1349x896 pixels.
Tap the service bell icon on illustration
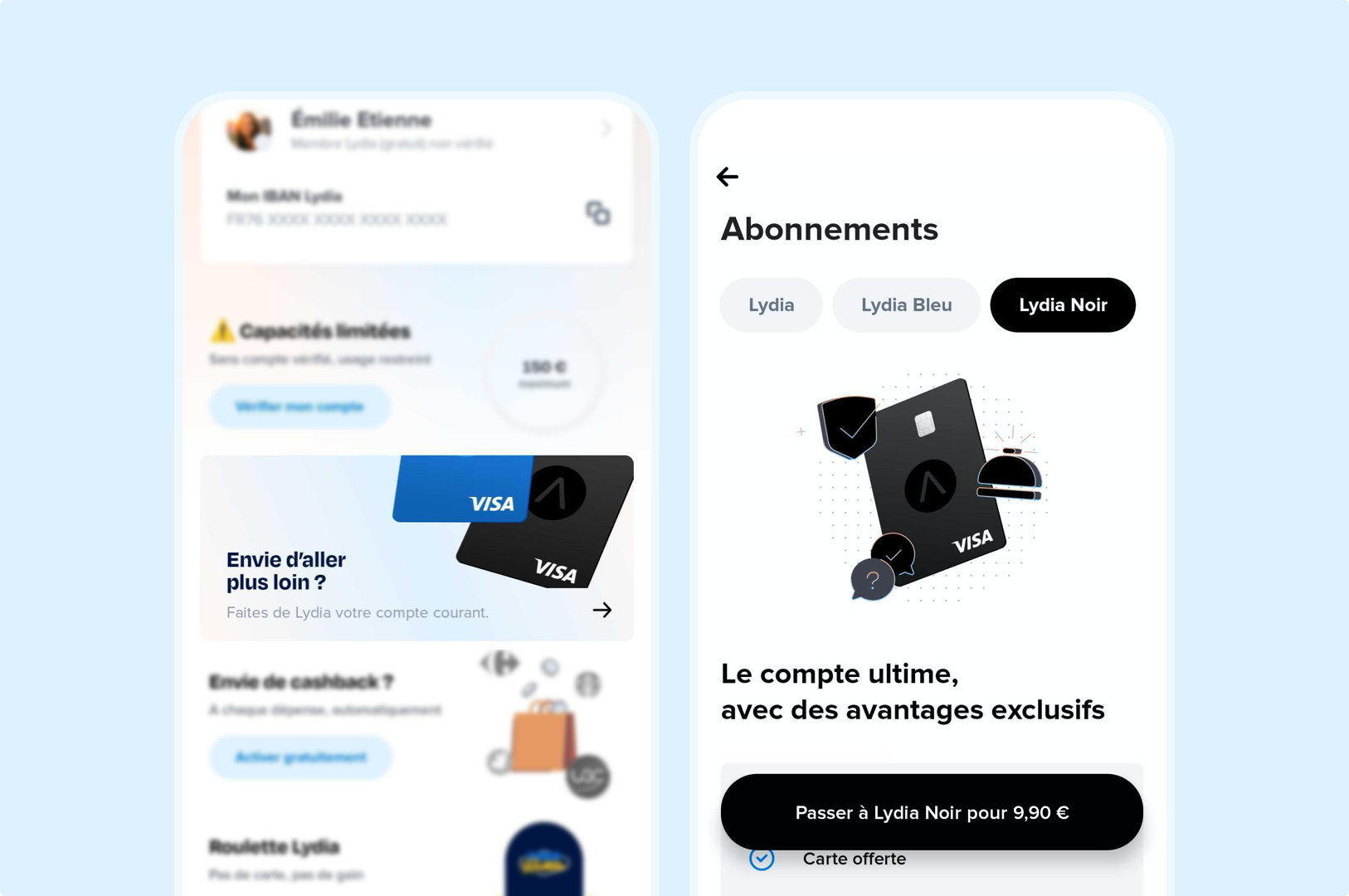pos(1010,474)
